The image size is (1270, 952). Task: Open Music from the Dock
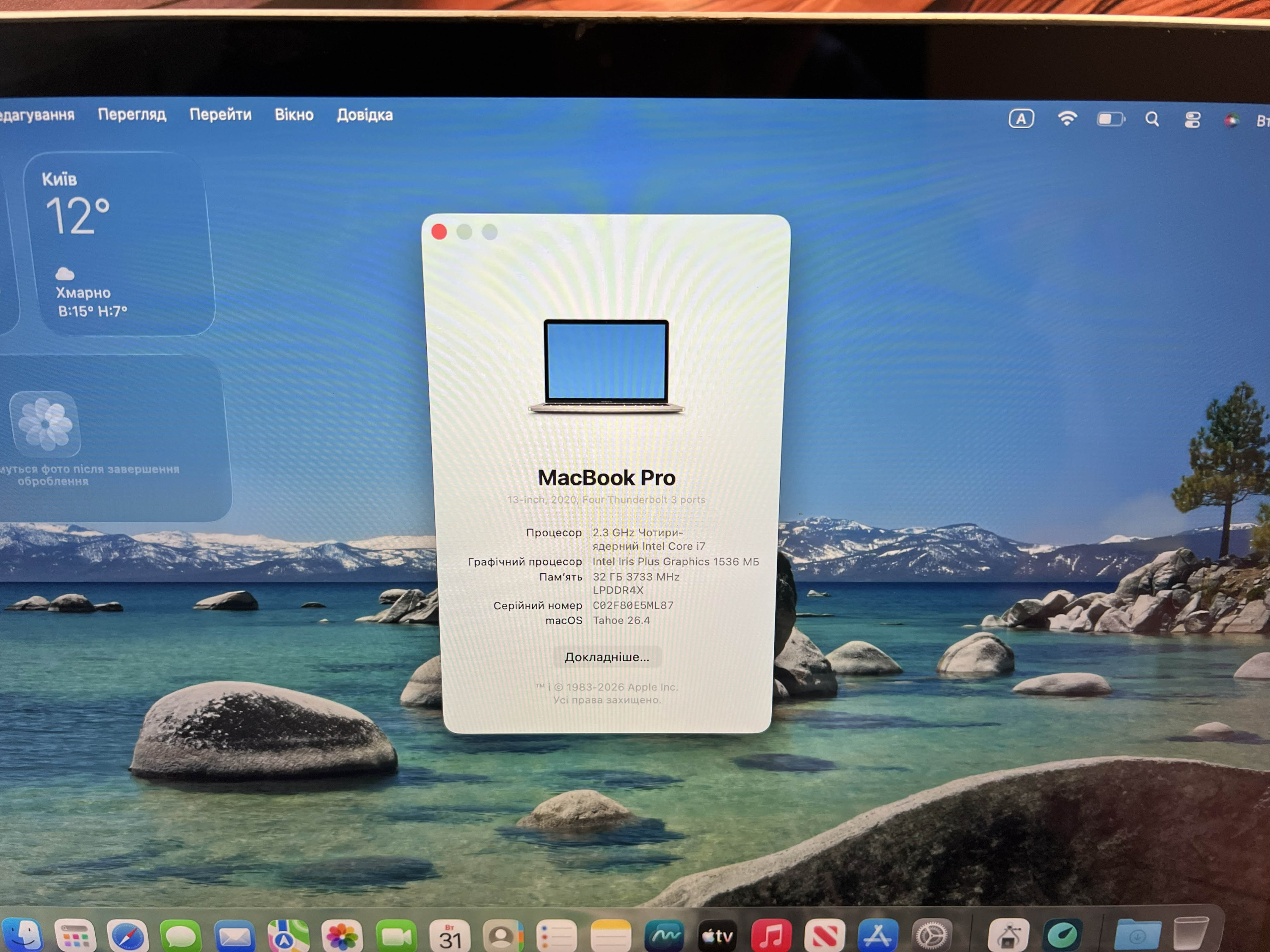[772, 936]
